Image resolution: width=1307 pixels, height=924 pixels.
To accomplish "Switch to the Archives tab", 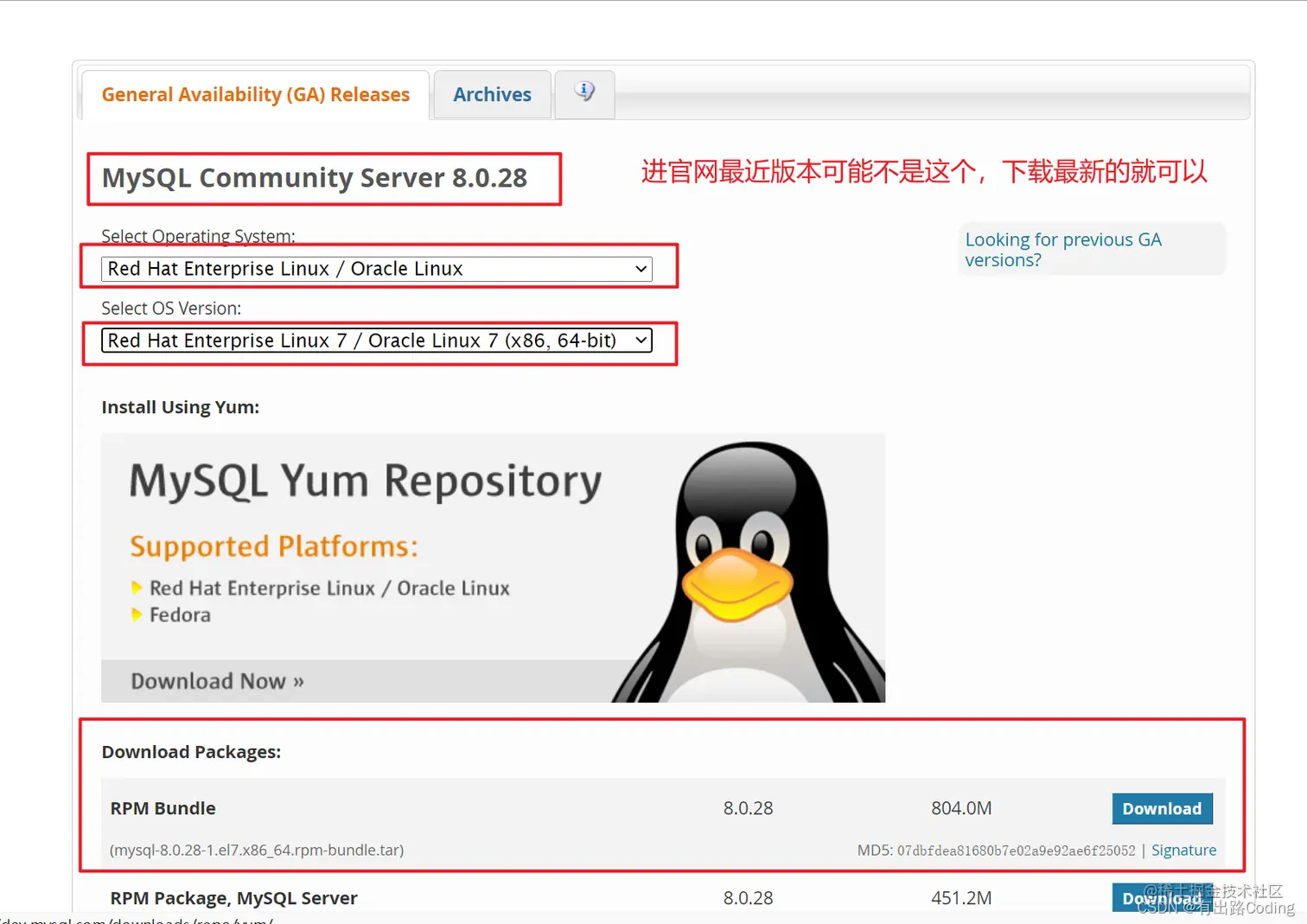I will 492,94.
